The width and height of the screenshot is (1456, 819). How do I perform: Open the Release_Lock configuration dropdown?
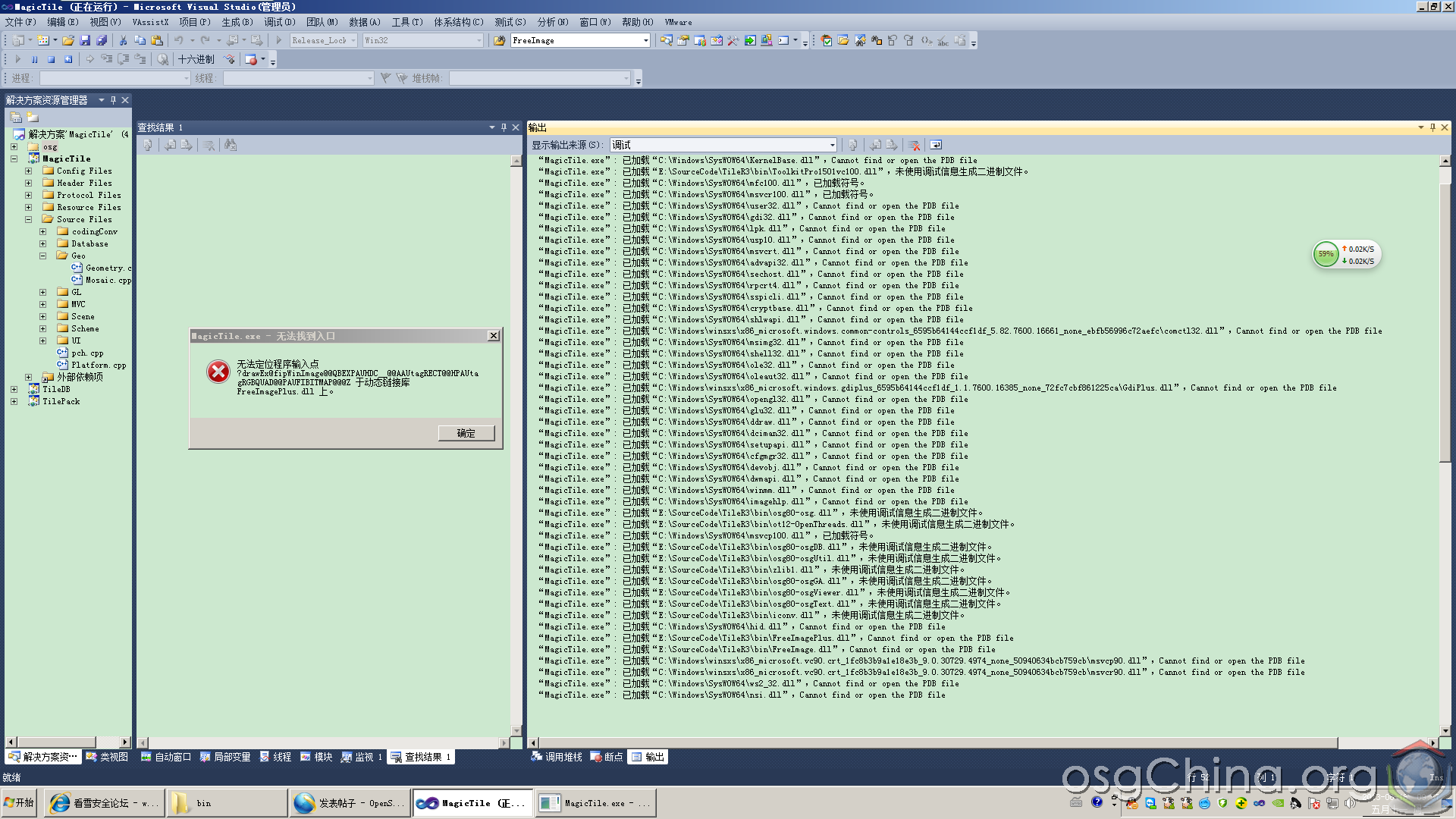coord(353,40)
